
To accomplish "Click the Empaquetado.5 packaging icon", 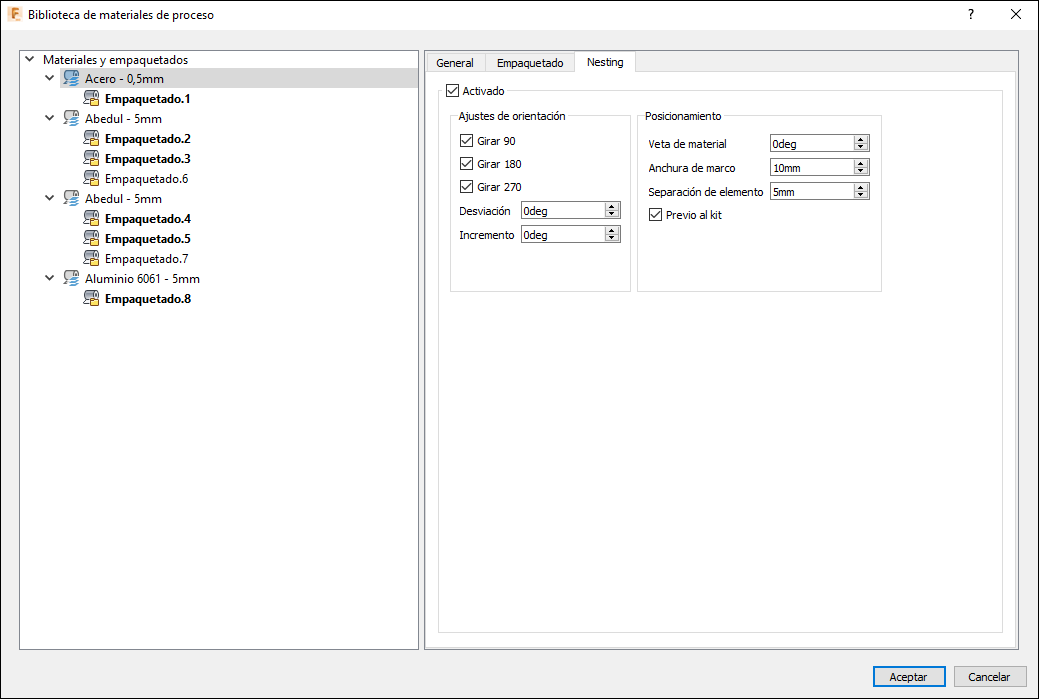I will click(91, 239).
